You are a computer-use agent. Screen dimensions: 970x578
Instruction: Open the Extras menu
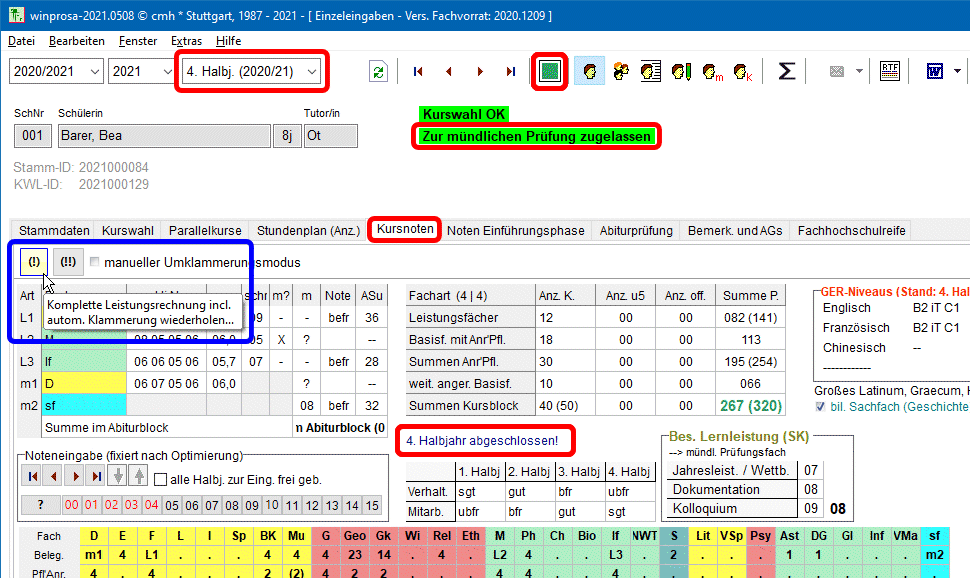(186, 41)
